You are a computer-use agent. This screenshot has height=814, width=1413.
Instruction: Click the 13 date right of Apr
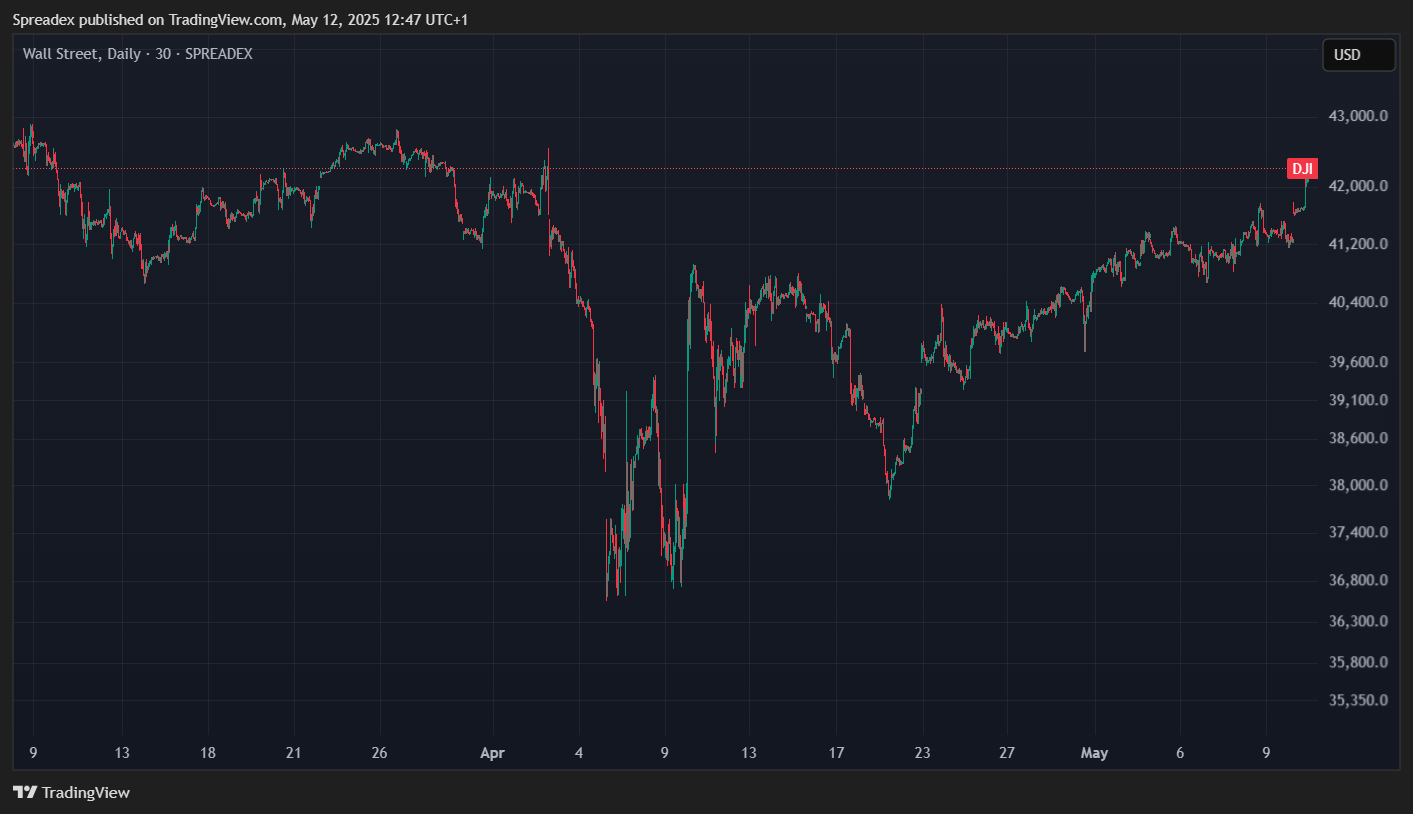click(750, 753)
